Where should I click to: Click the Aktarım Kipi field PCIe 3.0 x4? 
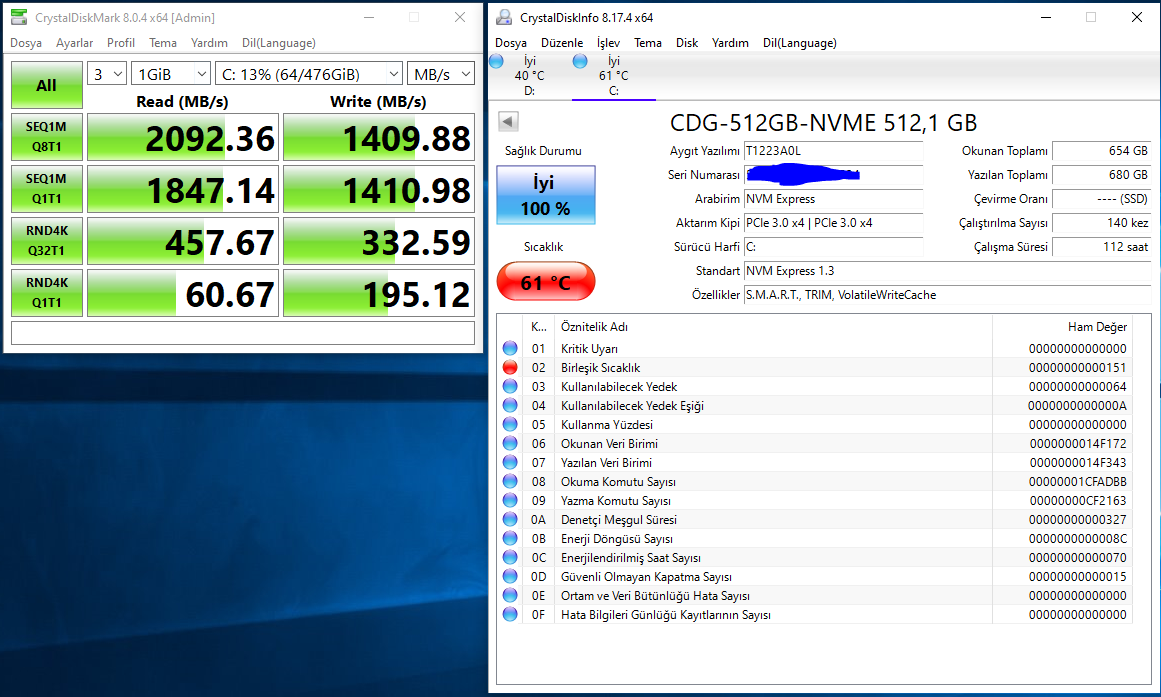(834, 223)
